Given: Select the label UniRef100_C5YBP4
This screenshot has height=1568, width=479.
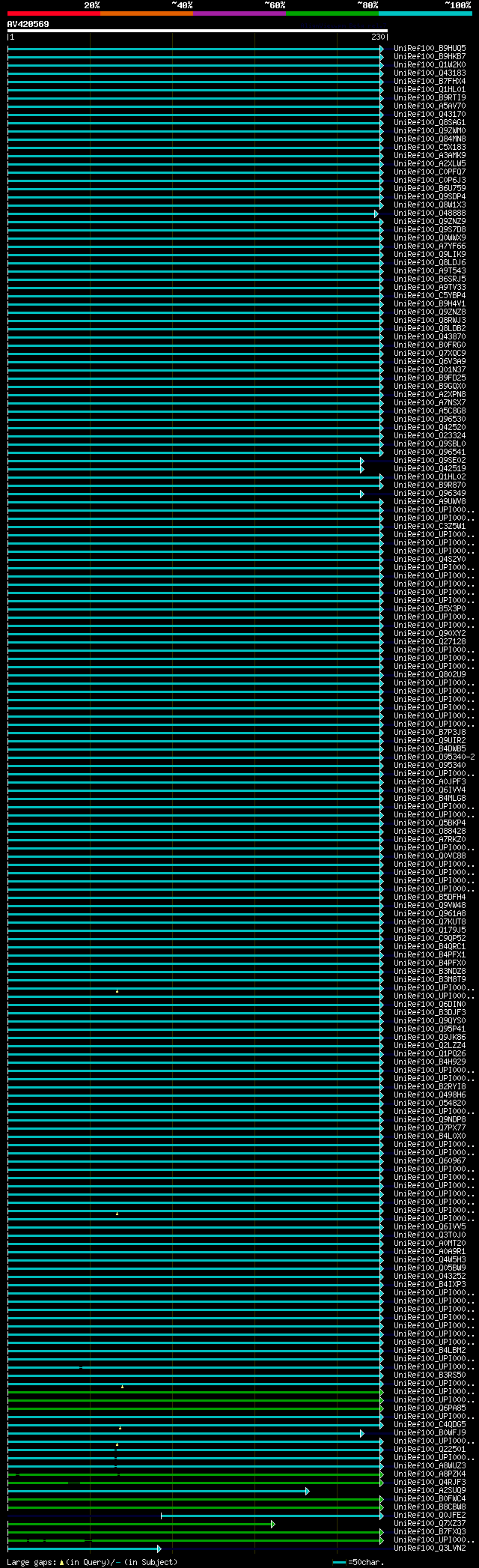Looking at the screenshot, I should (430, 296).
